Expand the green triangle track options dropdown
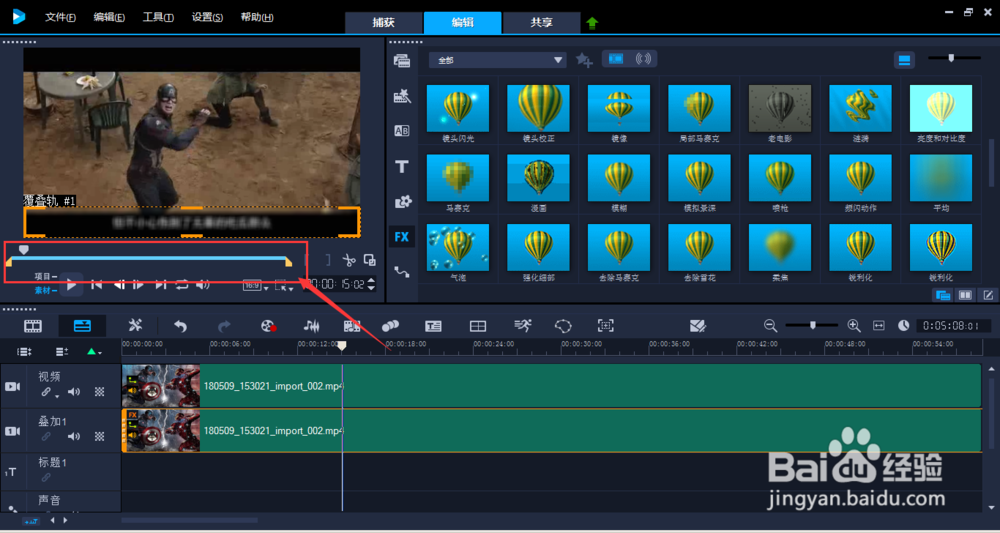The height and width of the screenshot is (533, 1000). [x=94, y=352]
